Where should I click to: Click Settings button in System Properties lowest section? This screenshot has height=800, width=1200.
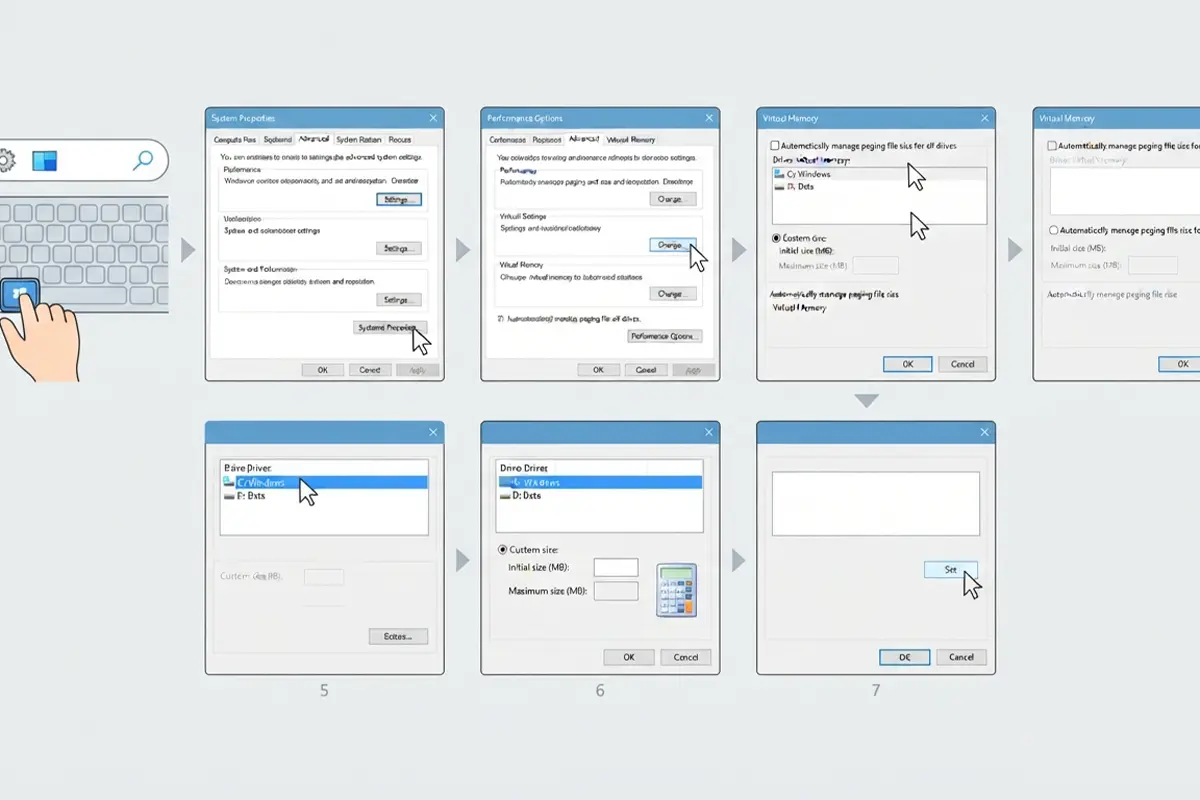point(398,300)
